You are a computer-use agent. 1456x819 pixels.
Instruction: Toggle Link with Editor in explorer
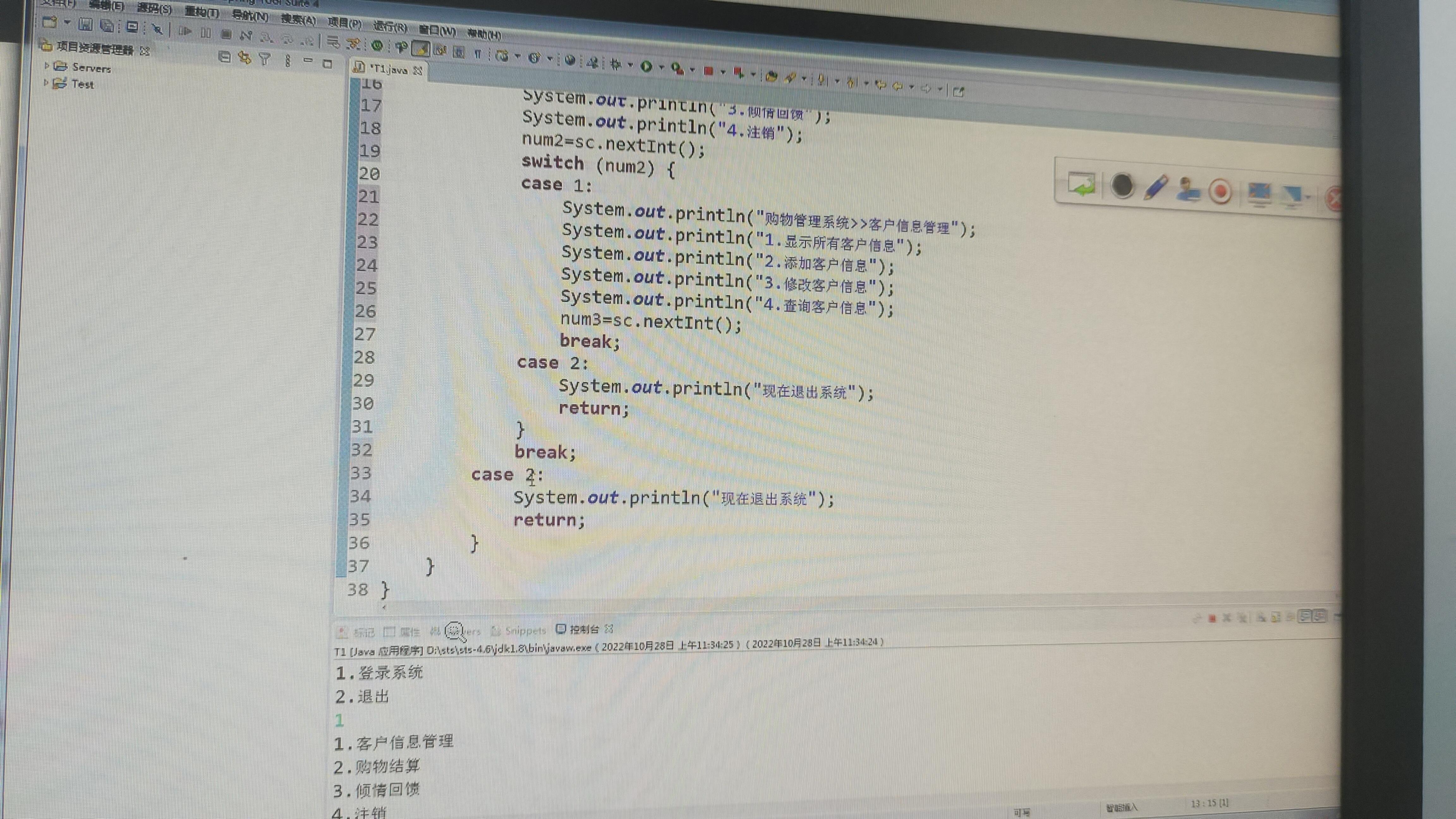pos(245,58)
